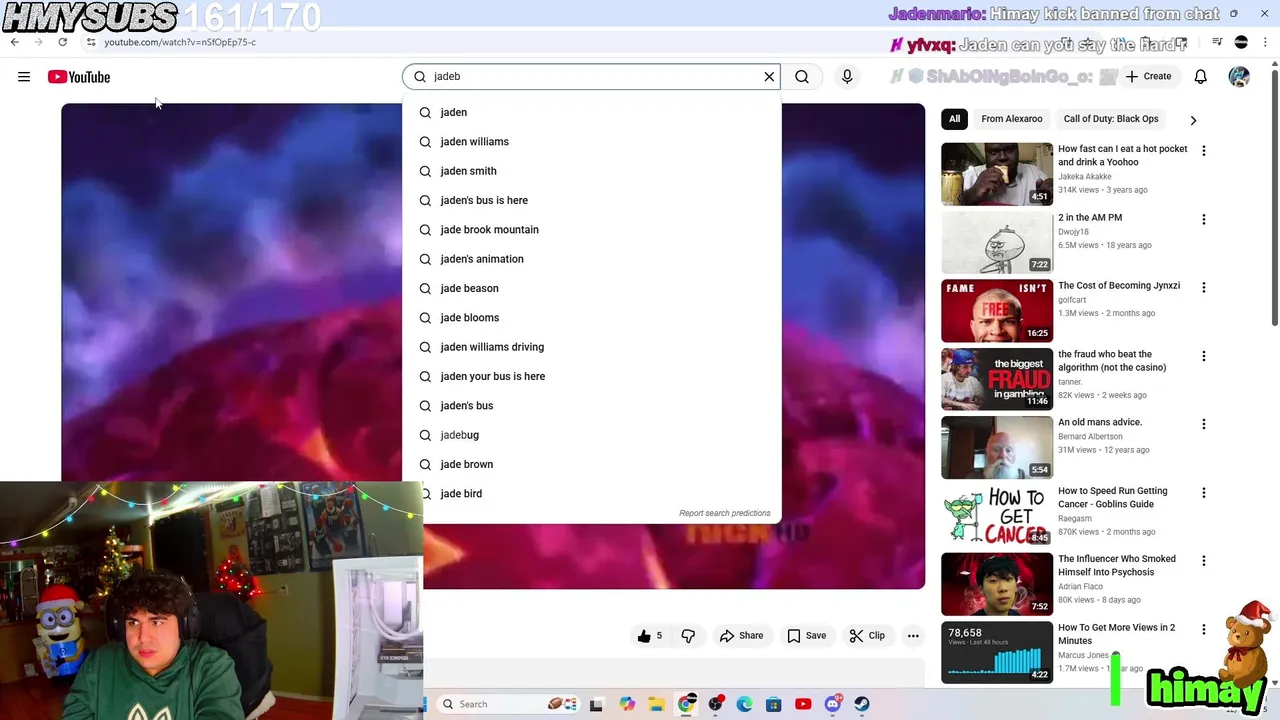
Task: Dislike the video with thumbs down
Action: point(688,636)
